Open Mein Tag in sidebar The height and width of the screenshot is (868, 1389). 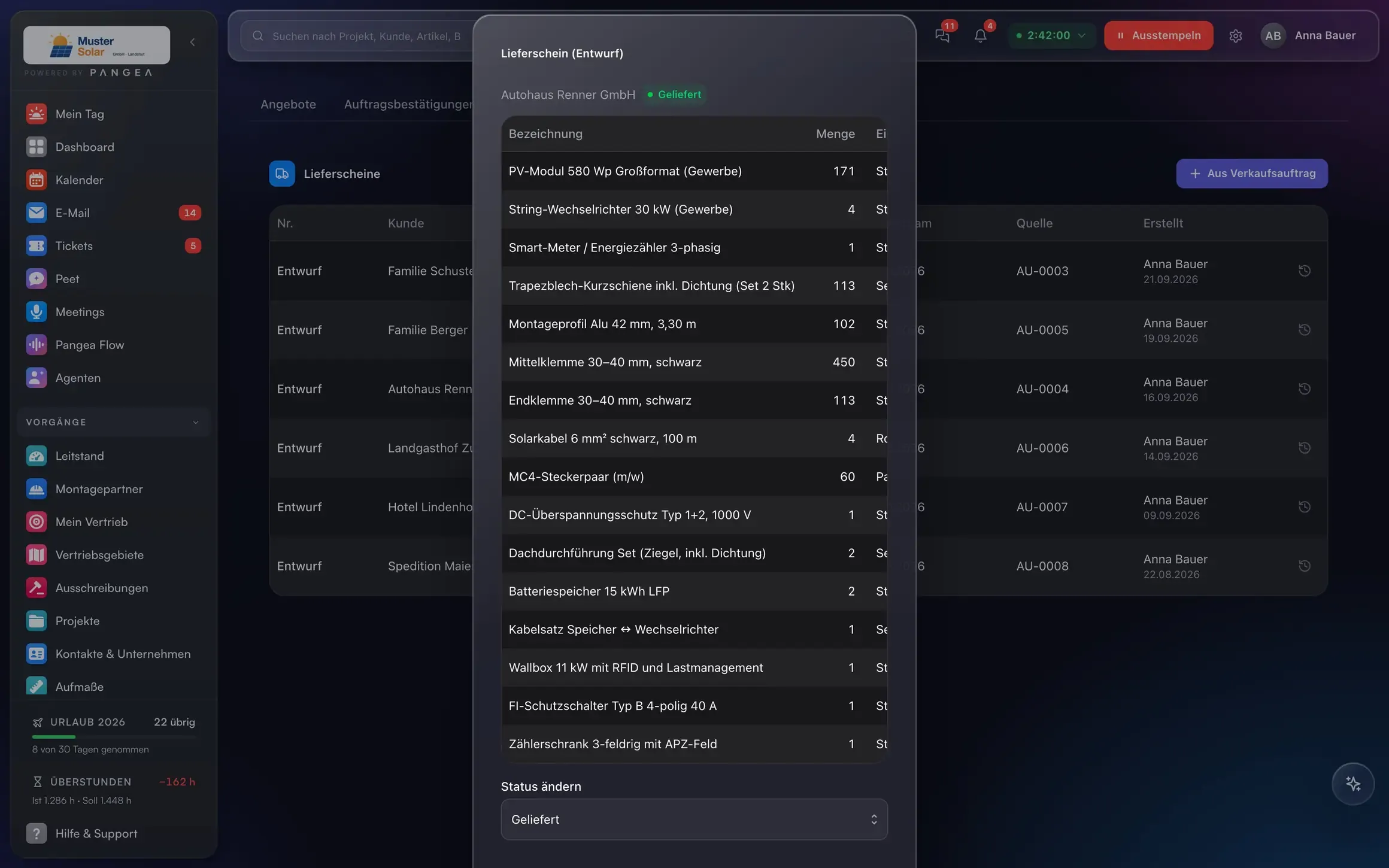pos(113,114)
